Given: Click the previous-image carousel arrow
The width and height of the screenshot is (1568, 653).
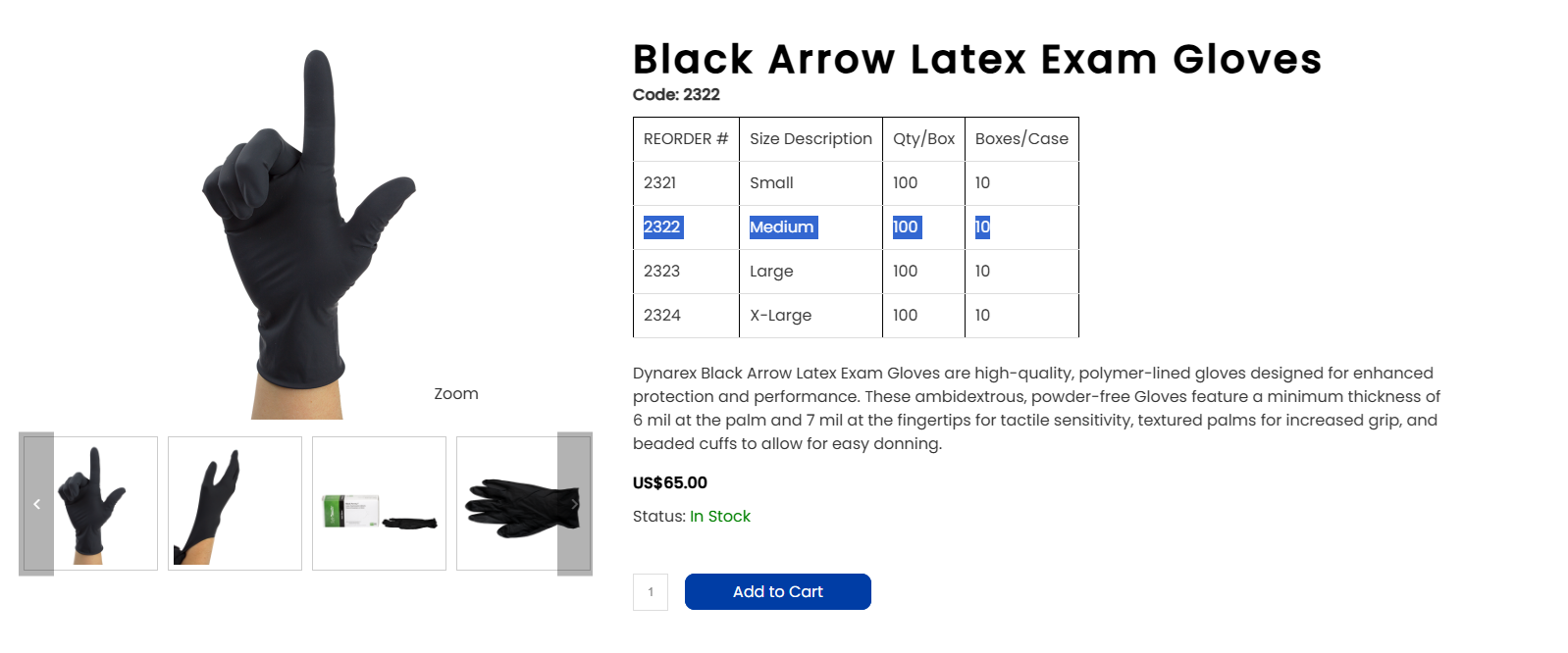Looking at the screenshot, I should coord(36,504).
